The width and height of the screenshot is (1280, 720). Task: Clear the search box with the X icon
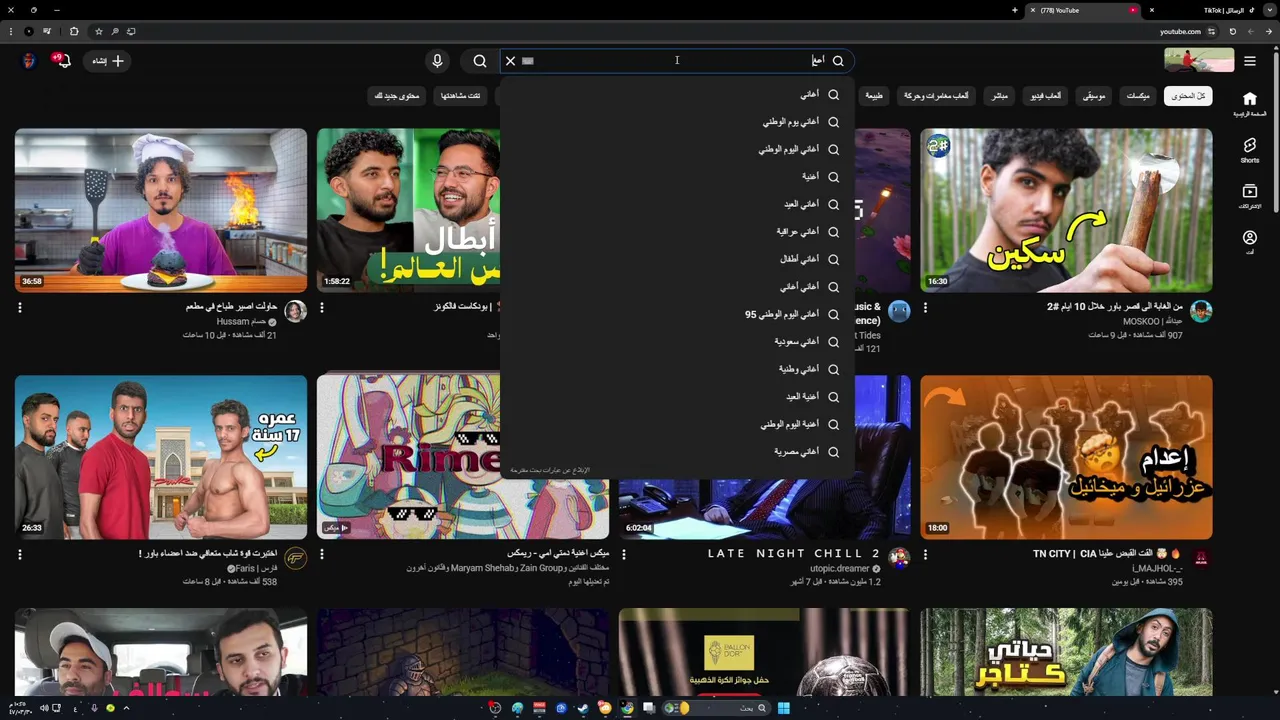510,61
